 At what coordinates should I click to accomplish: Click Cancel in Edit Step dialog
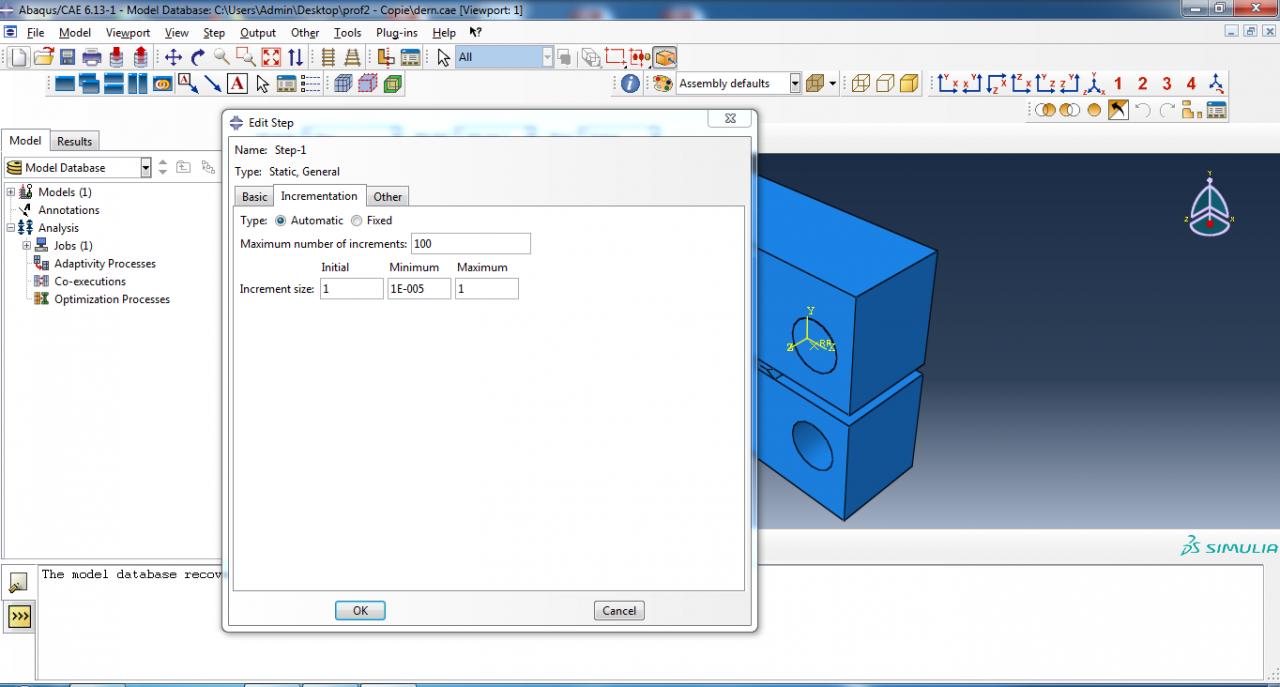coord(619,610)
